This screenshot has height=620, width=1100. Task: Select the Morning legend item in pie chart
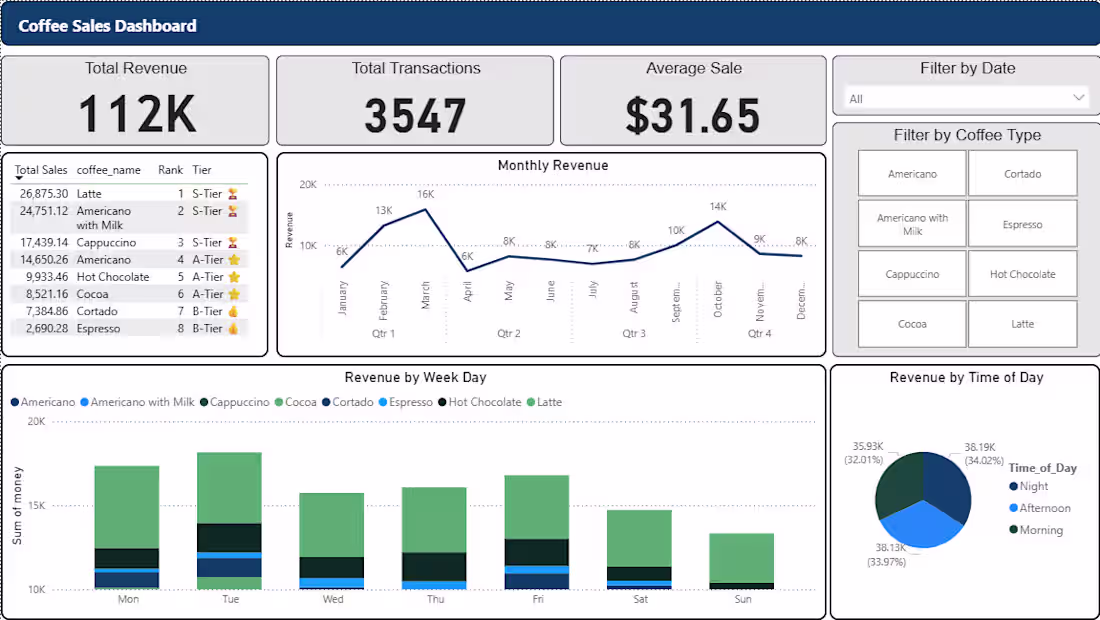point(1035,530)
